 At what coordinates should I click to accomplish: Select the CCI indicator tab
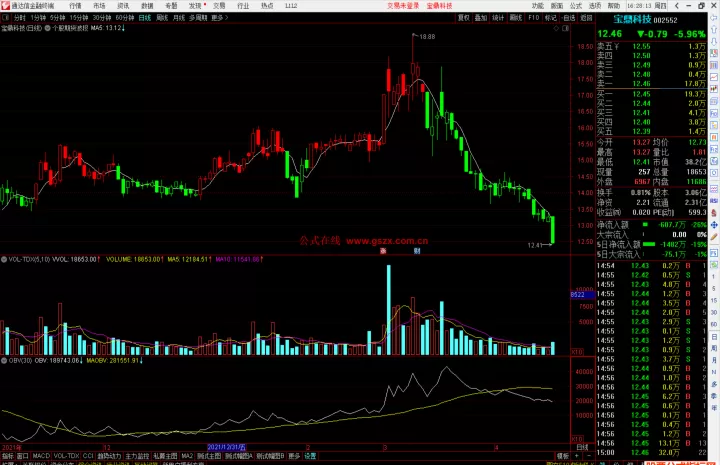tap(88, 456)
